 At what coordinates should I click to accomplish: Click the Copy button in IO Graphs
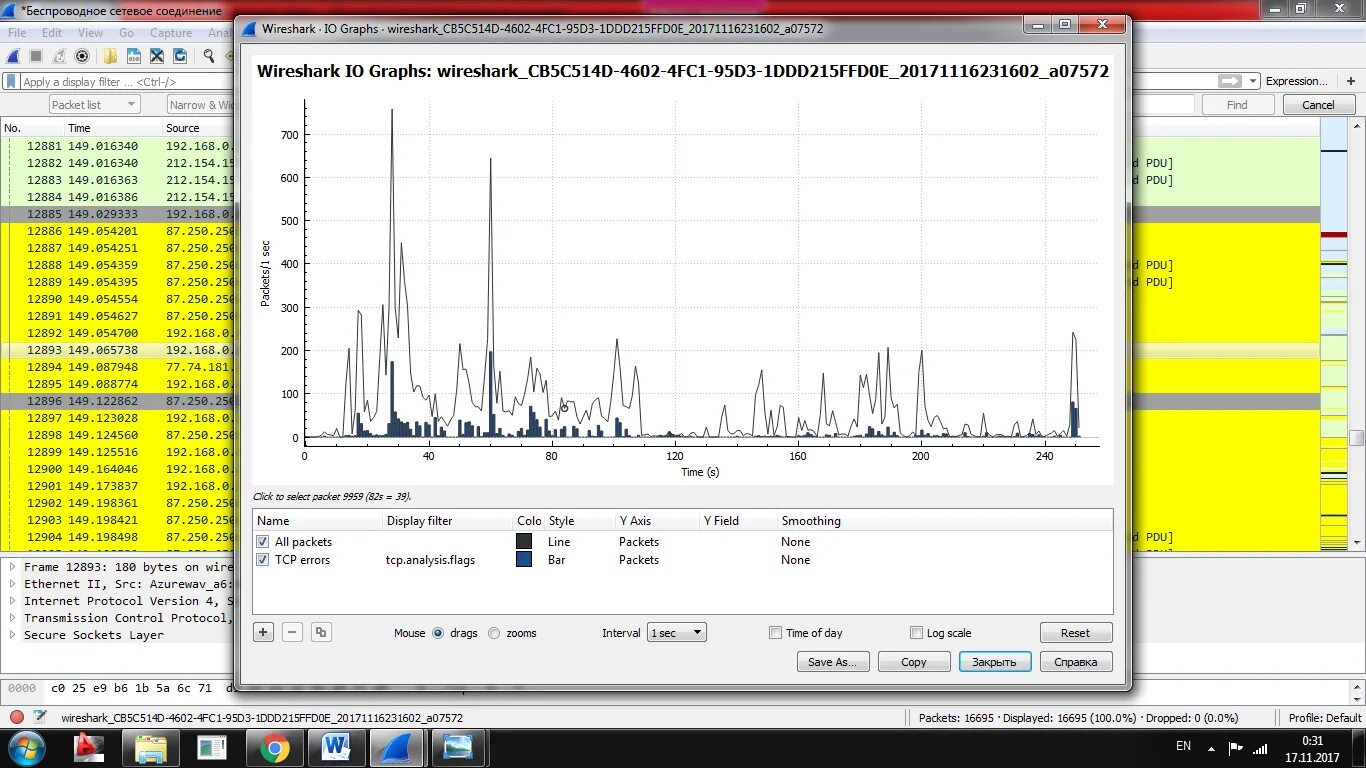(914, 662)
